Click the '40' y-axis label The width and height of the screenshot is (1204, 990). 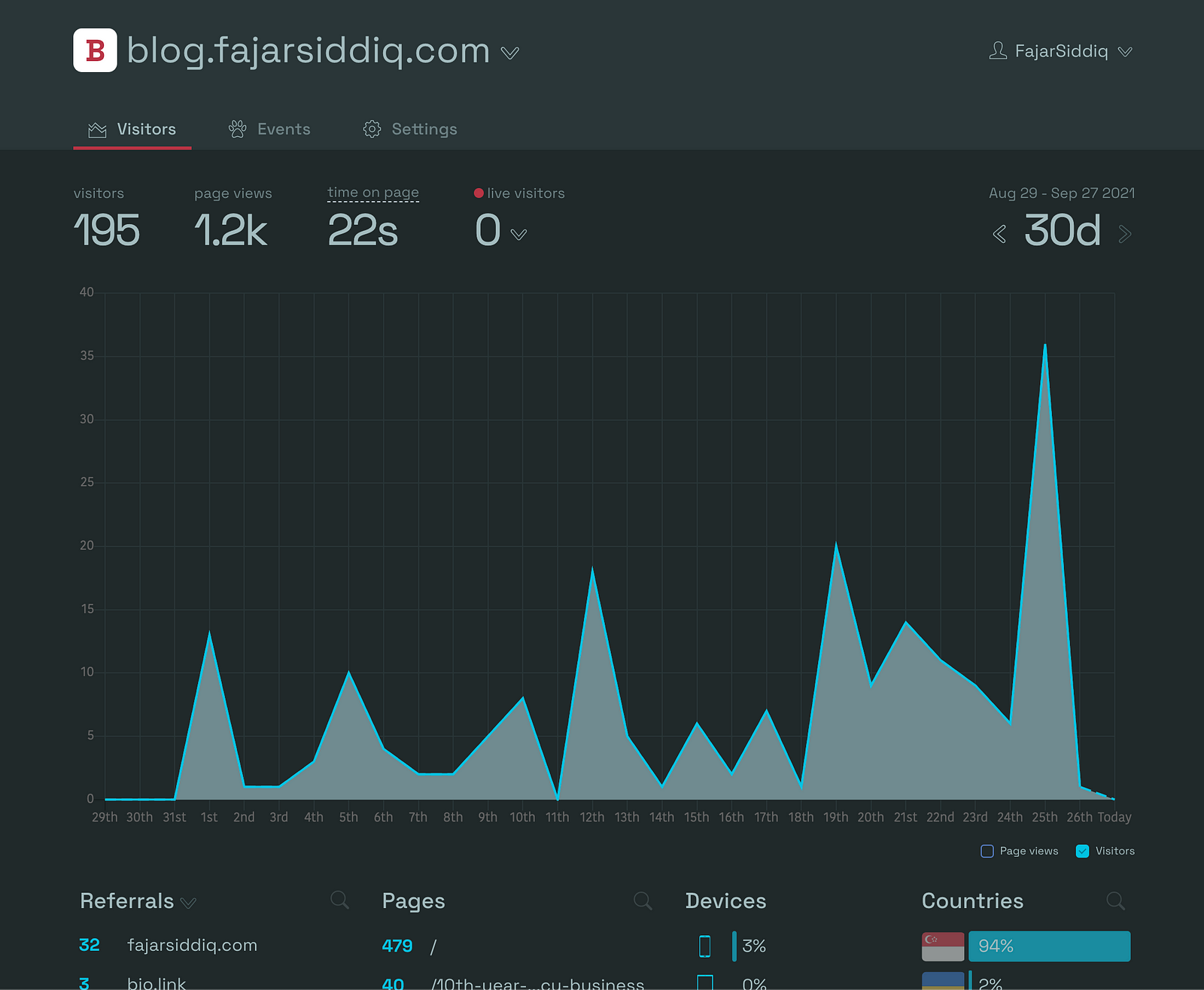click(87, 292)
